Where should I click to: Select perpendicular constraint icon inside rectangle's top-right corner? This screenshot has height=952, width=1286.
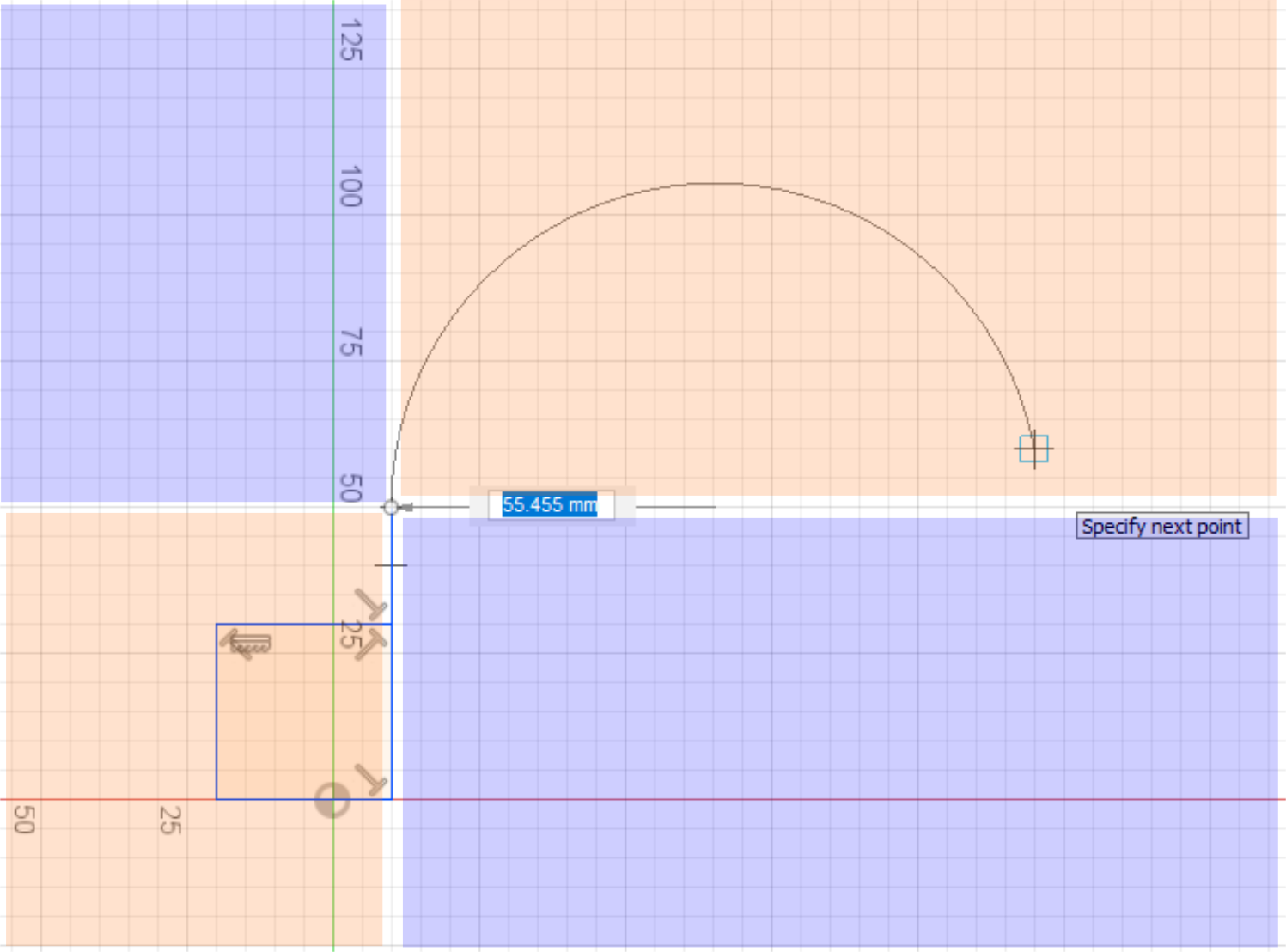click(x=371, y=644)
